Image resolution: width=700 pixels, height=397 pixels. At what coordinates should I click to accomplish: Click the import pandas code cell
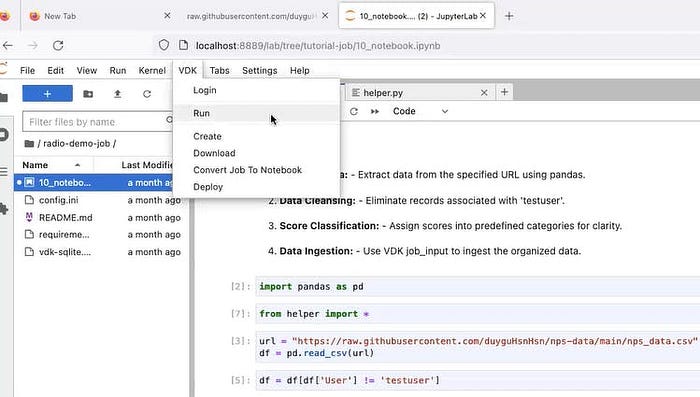coord(478,287)
